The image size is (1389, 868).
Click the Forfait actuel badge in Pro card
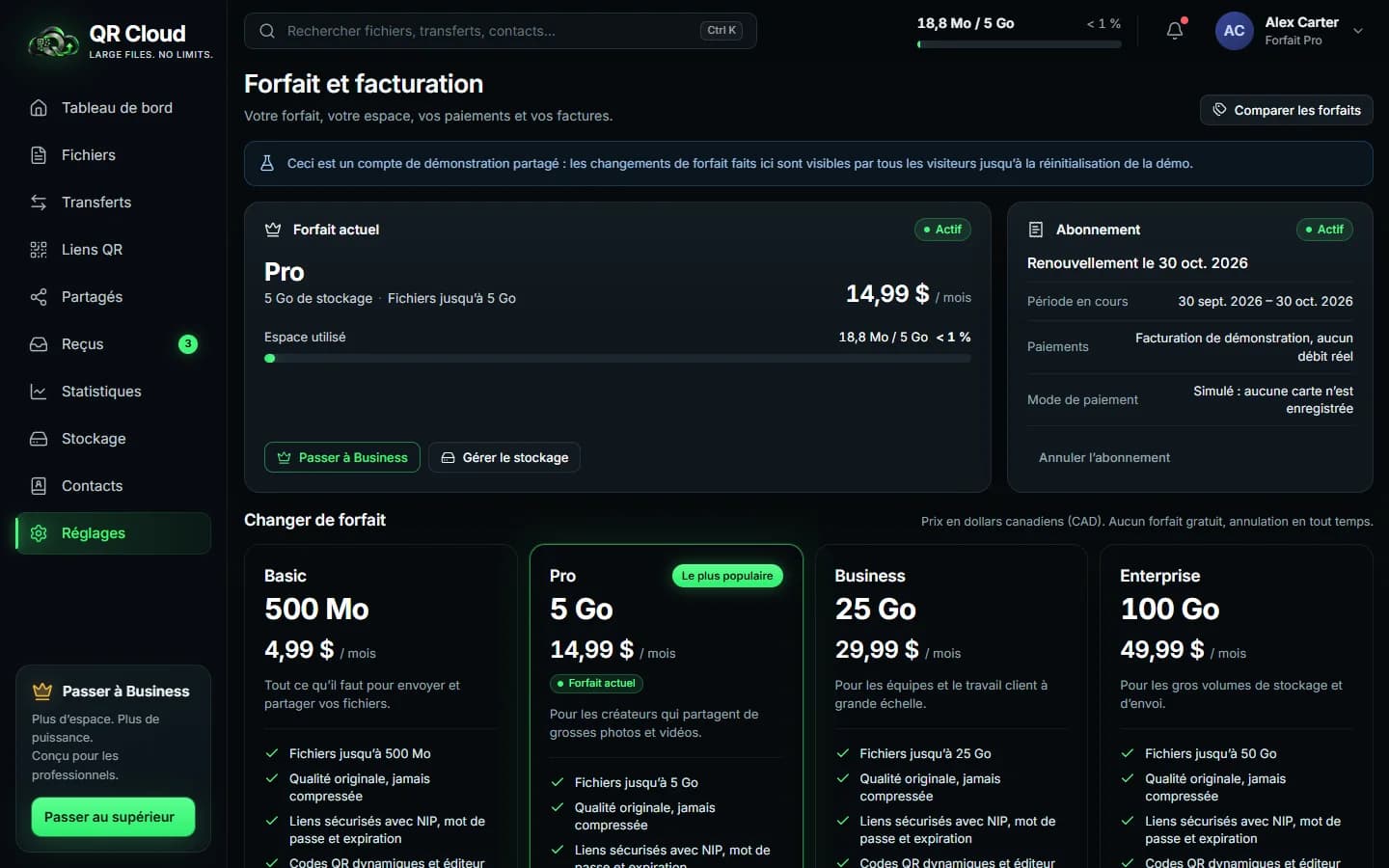596,683
